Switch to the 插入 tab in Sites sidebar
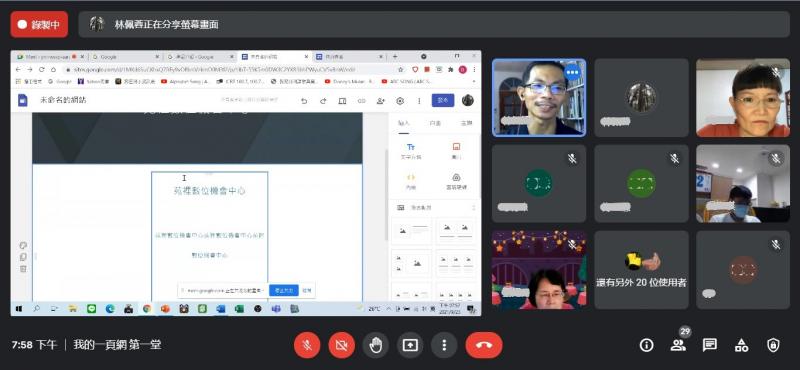This screenshot has height=370, width=800. coord(403,123)
